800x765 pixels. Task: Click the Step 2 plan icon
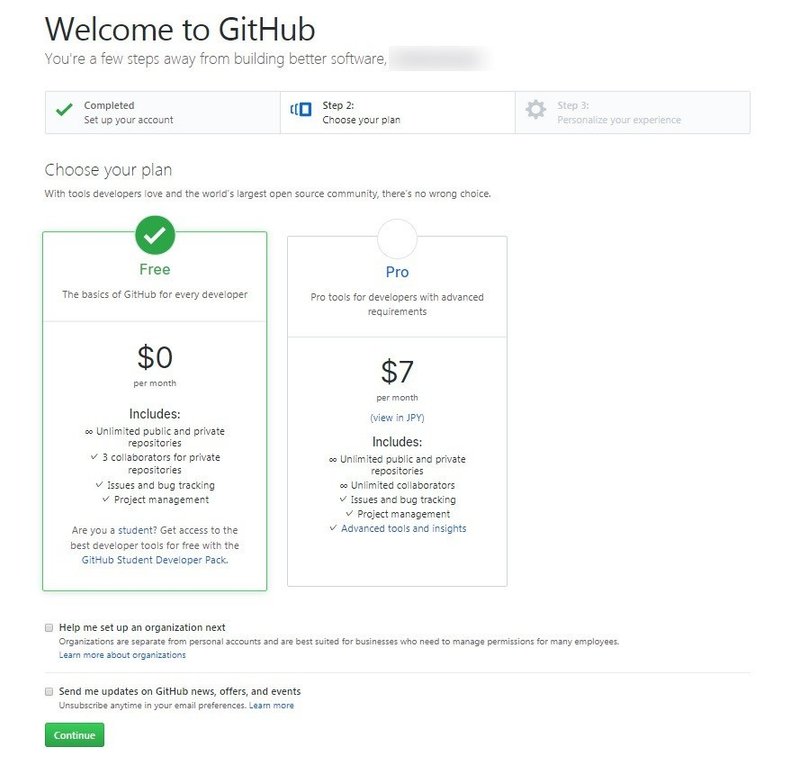click(x=301, y=110)
